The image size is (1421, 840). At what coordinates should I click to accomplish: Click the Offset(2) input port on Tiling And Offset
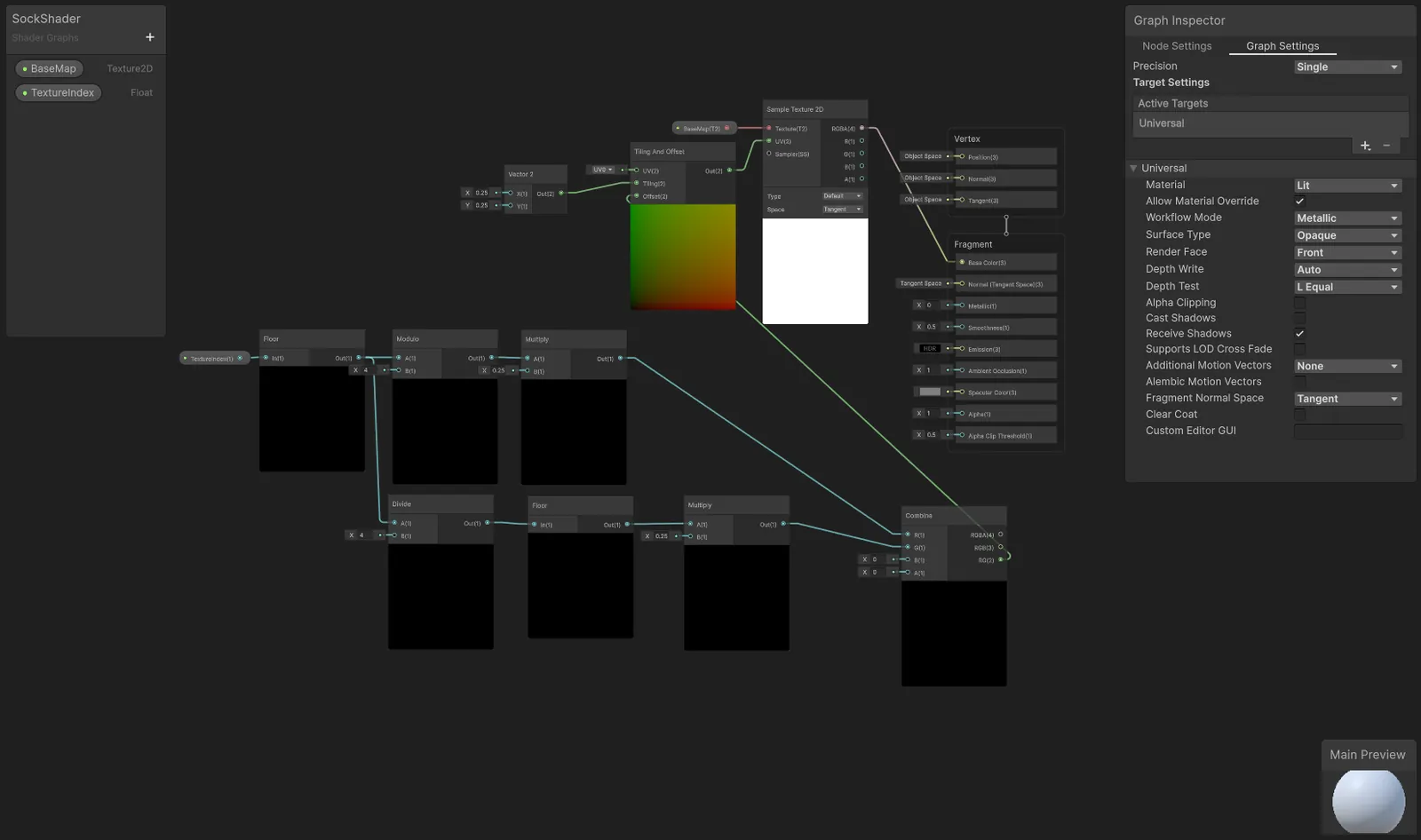coord(636,196)
